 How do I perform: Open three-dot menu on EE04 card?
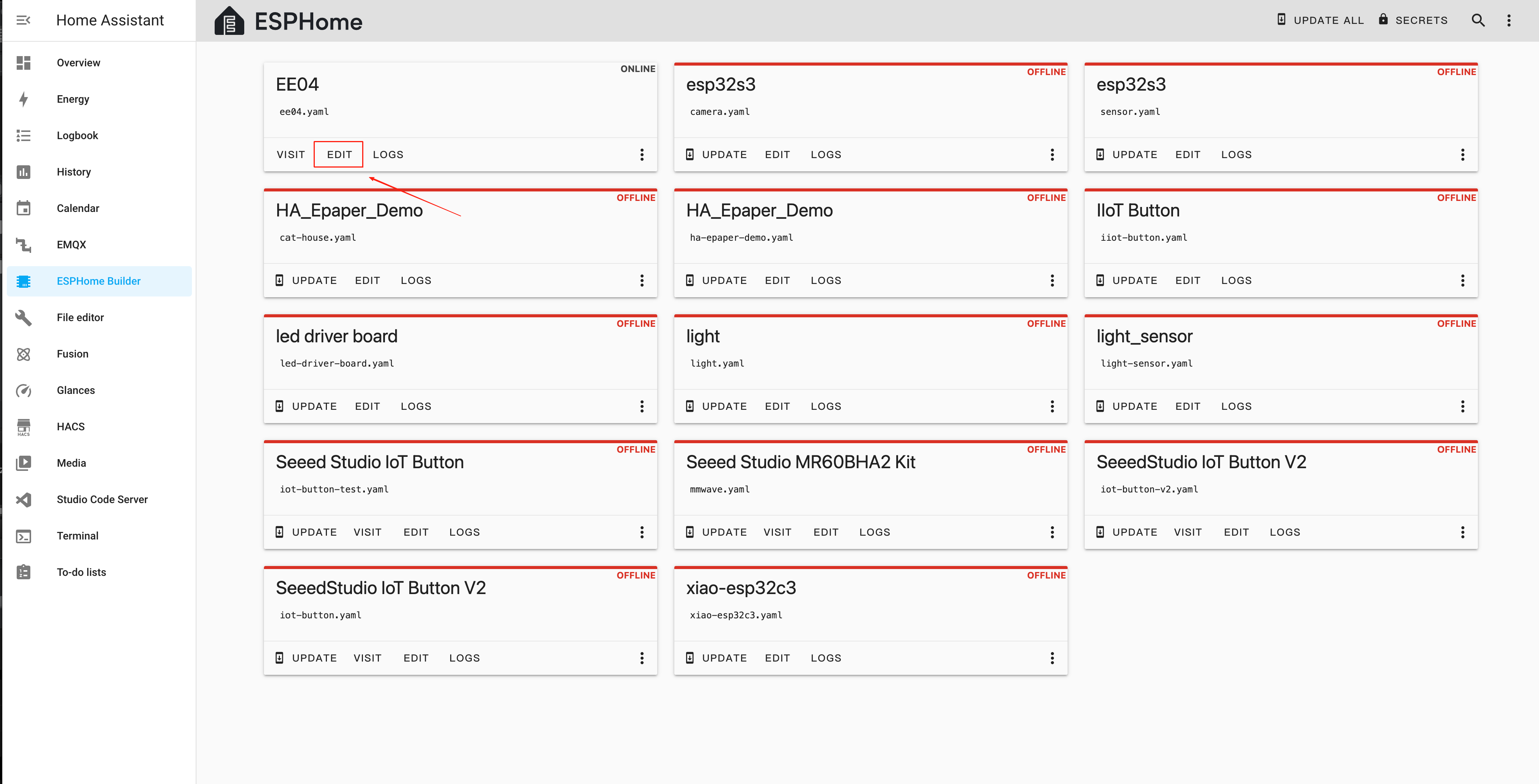coord(642,155)
